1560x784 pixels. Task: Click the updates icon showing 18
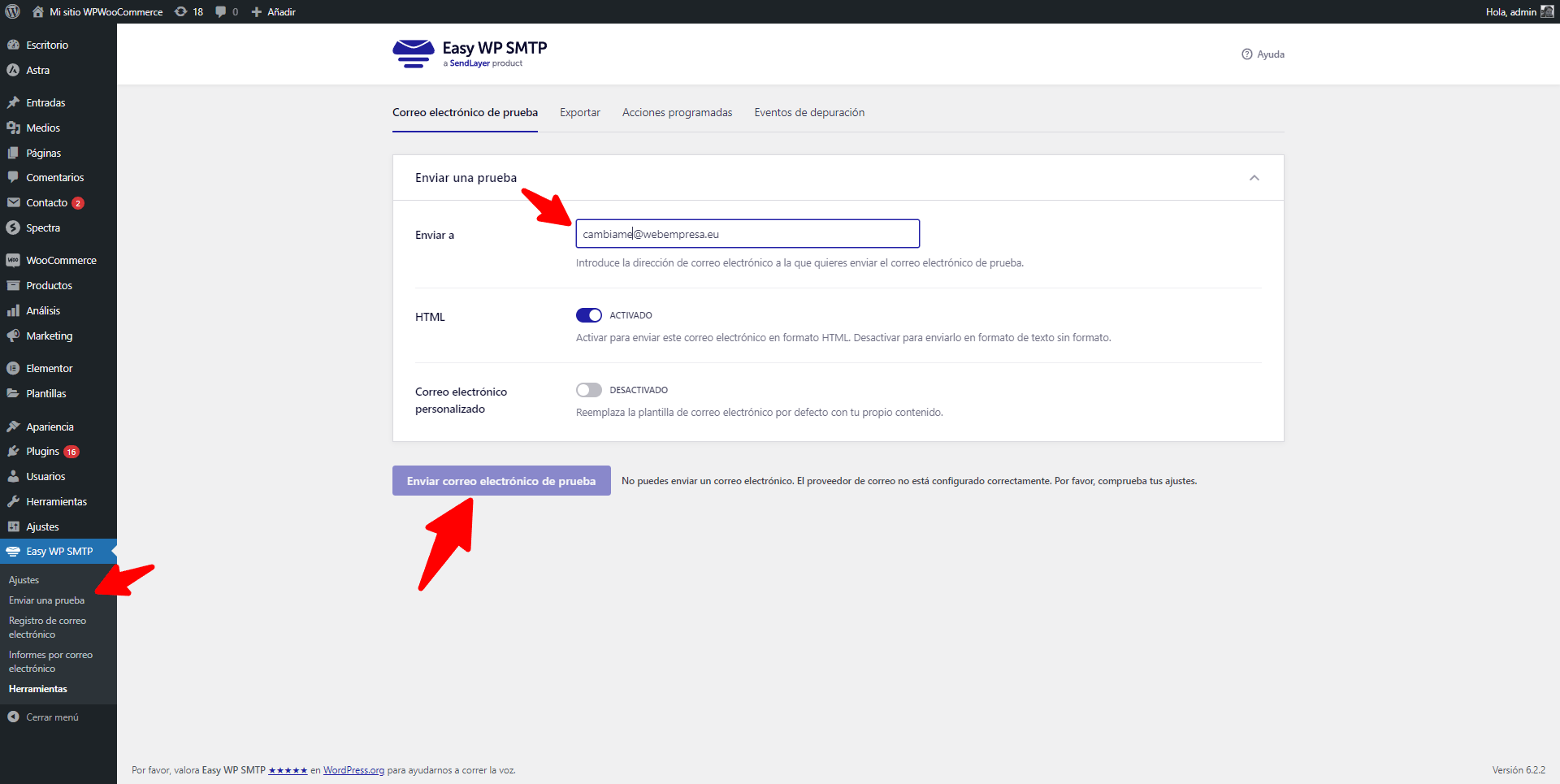pos(181,11)
